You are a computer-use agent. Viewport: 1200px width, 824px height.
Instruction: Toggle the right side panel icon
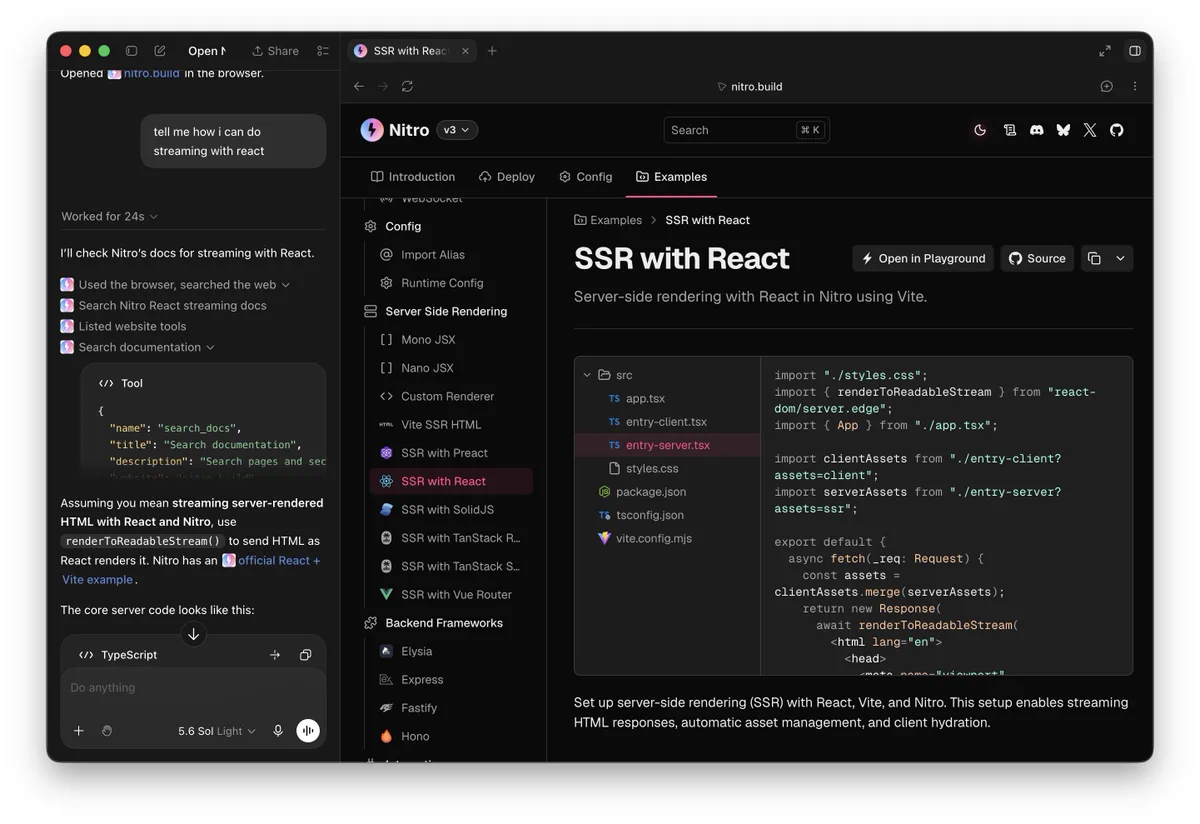coord(1135,51)
